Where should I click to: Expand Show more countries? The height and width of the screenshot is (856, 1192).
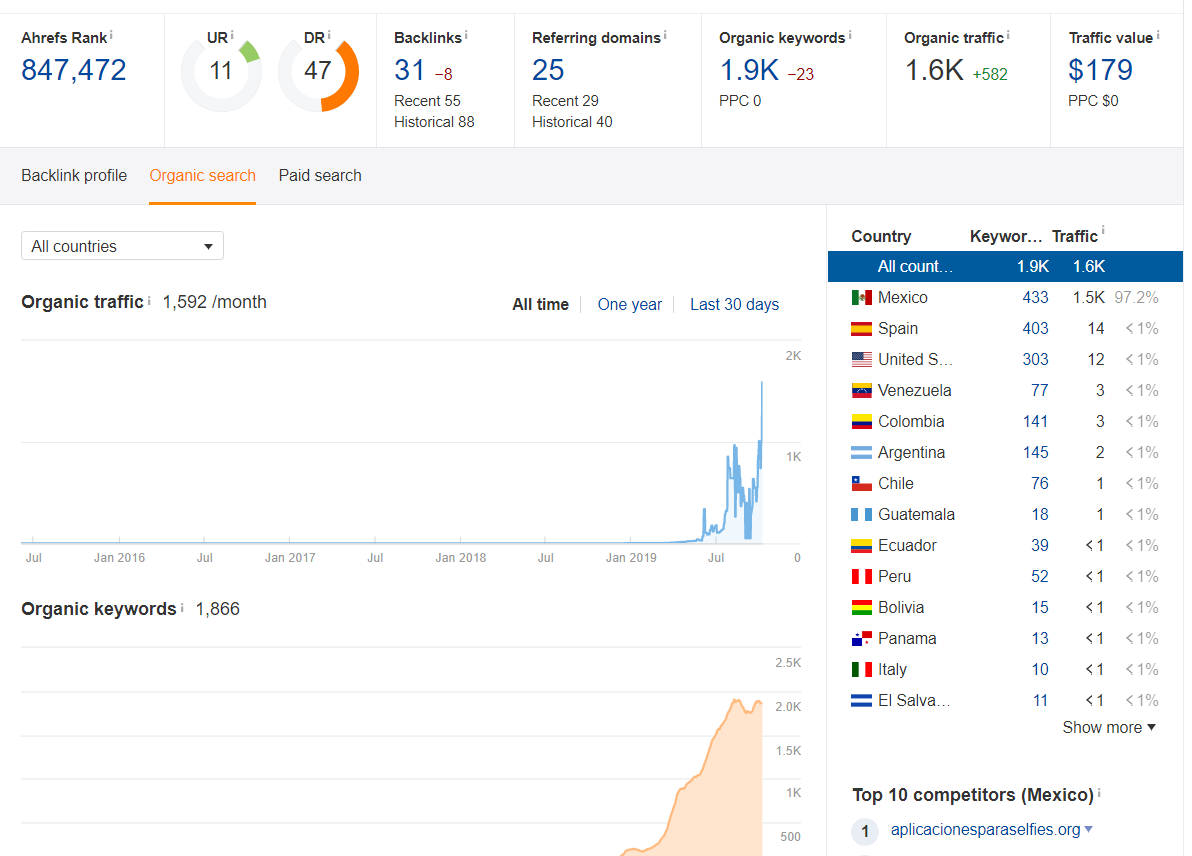[x=1109, y=728]
